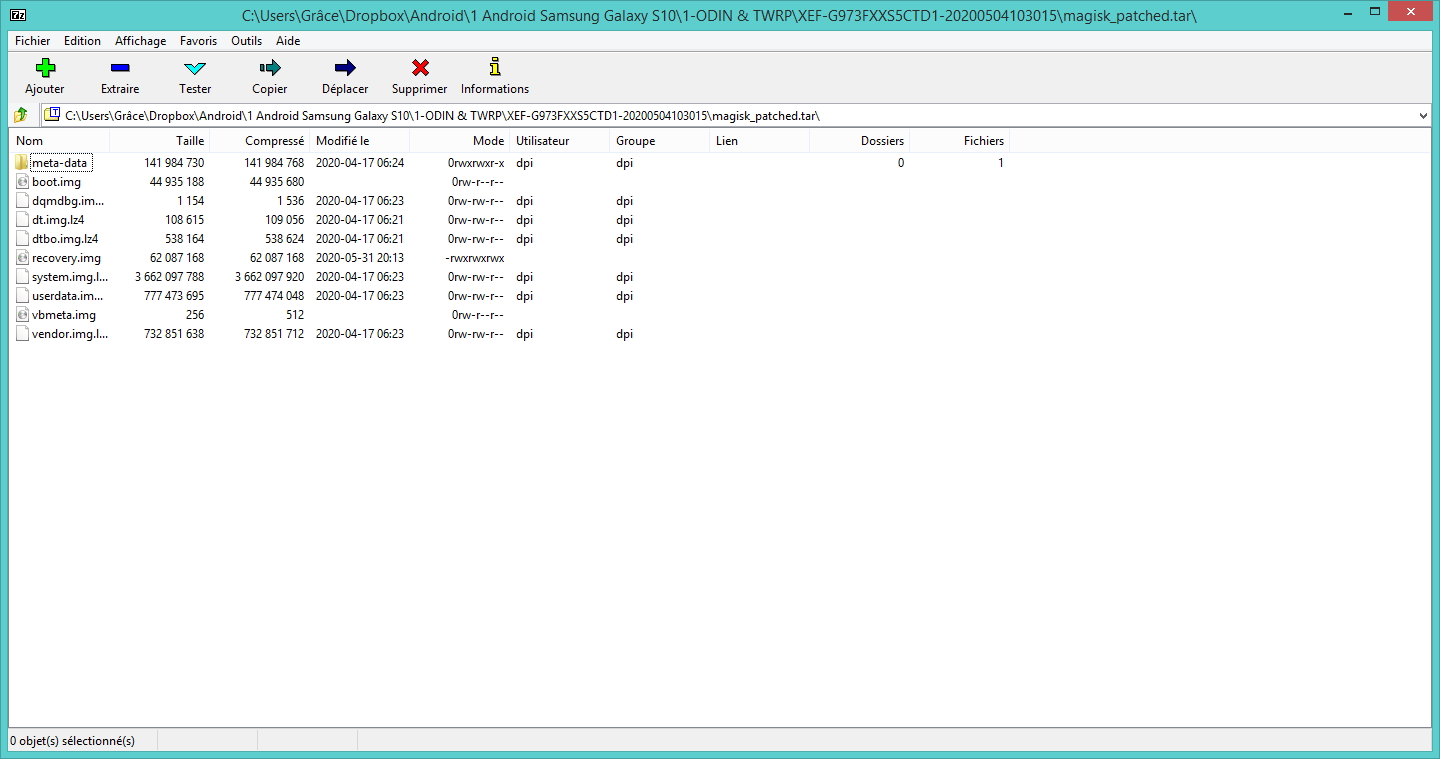This screenshot has height=759, width=1440.
Task: Select the boot.img file name
Action: (56, 182)
